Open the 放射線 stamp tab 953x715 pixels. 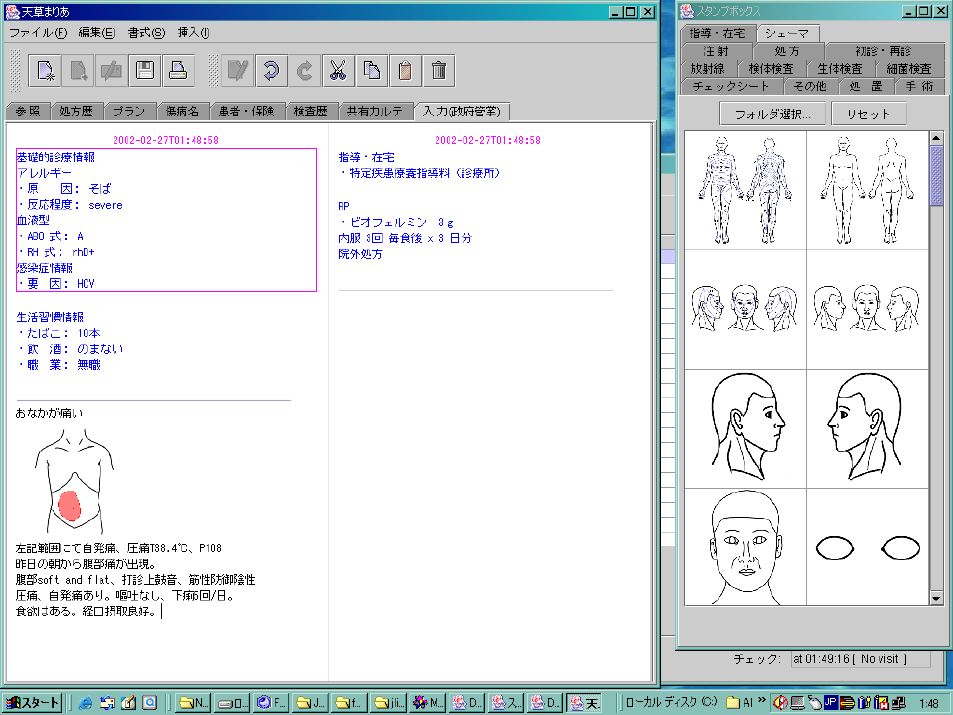pyautogui.click(x=708, y=69)
